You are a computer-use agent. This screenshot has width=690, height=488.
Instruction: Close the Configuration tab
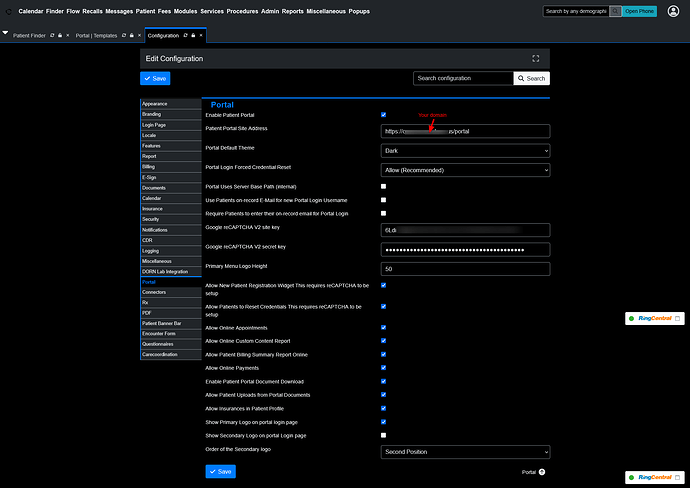click(201, 35)
